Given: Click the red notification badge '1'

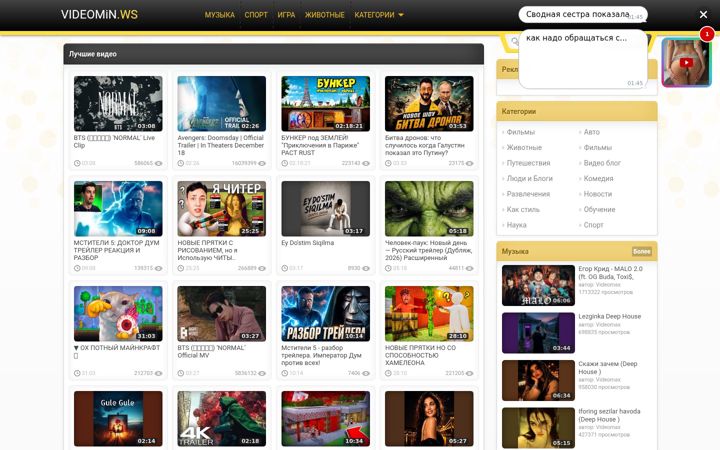Looking at the screenshot, I should tap(707, 34).
